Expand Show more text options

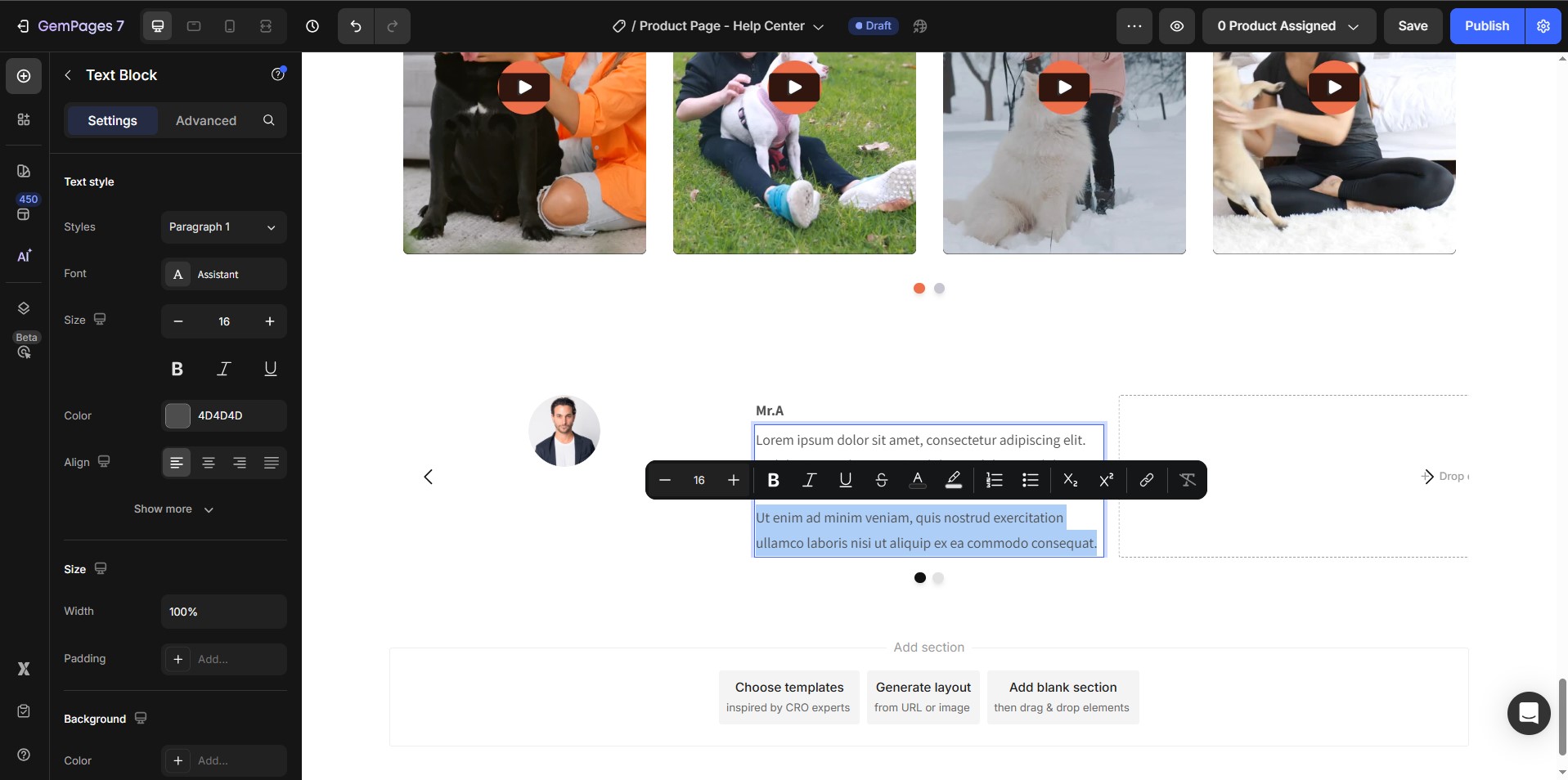(173, 509)
